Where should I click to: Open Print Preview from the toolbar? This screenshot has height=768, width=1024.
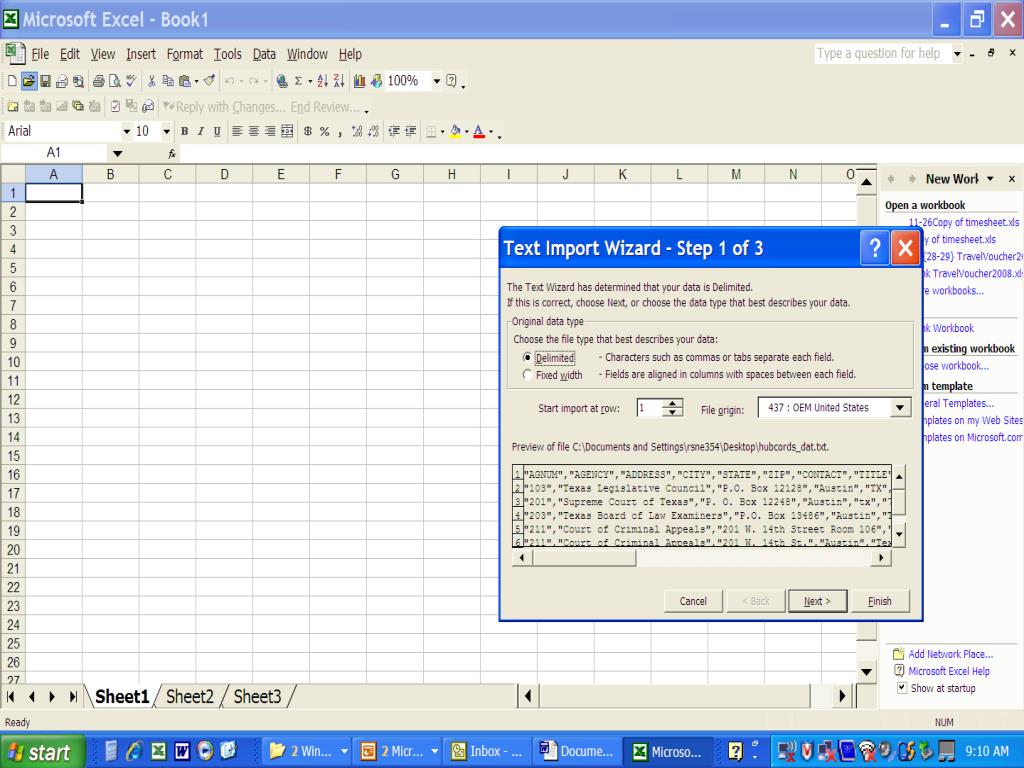115,81
